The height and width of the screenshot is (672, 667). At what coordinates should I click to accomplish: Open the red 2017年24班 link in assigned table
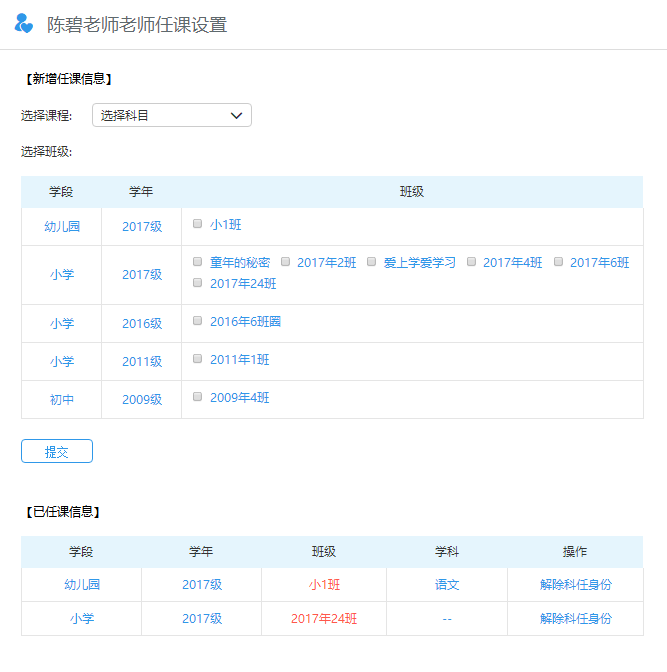[323, 619]
